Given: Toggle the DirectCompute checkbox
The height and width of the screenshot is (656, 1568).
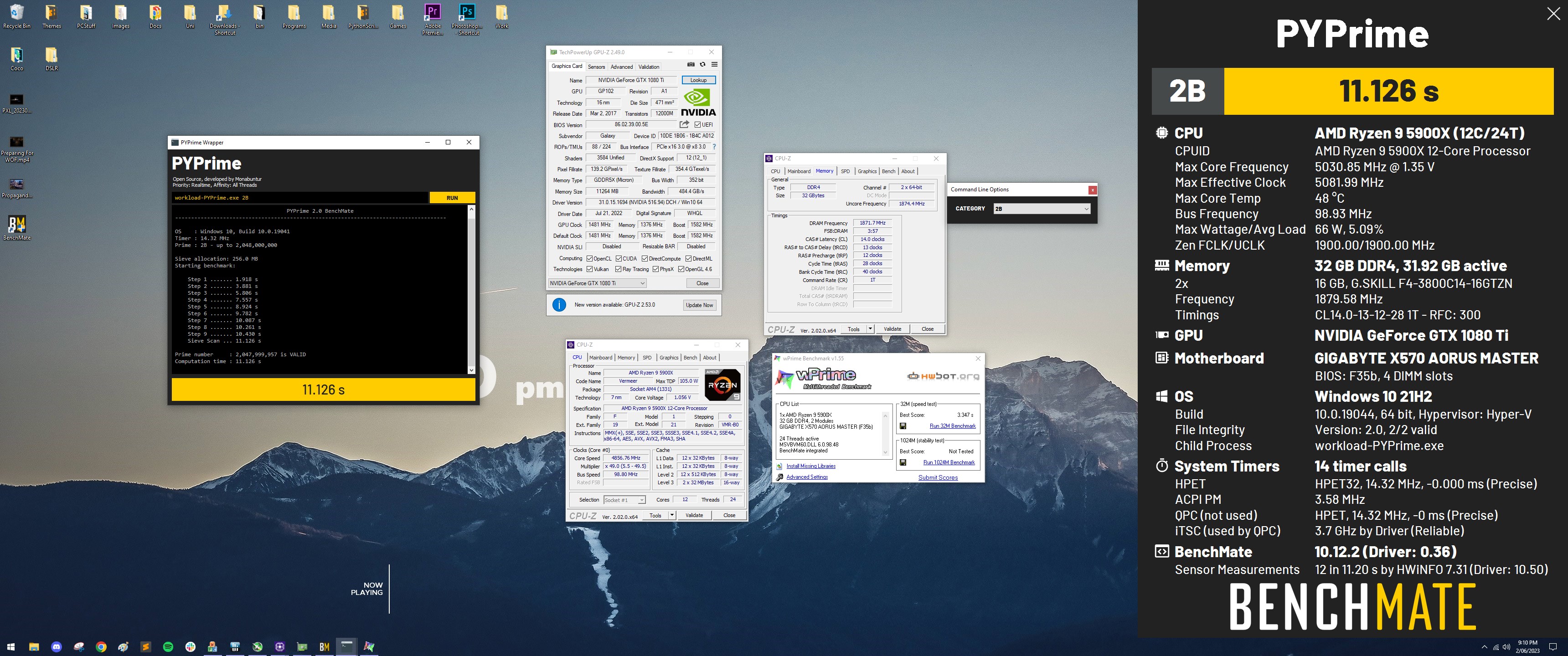Looking at the screenshot, I should click(645, 259).
